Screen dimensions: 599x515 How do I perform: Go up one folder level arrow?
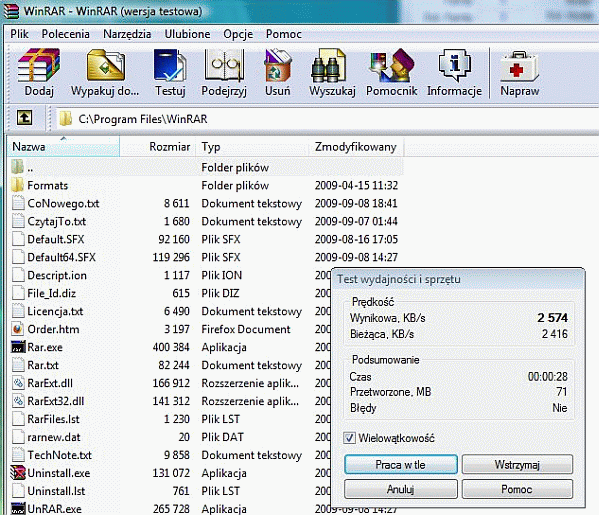coord(24,117)
